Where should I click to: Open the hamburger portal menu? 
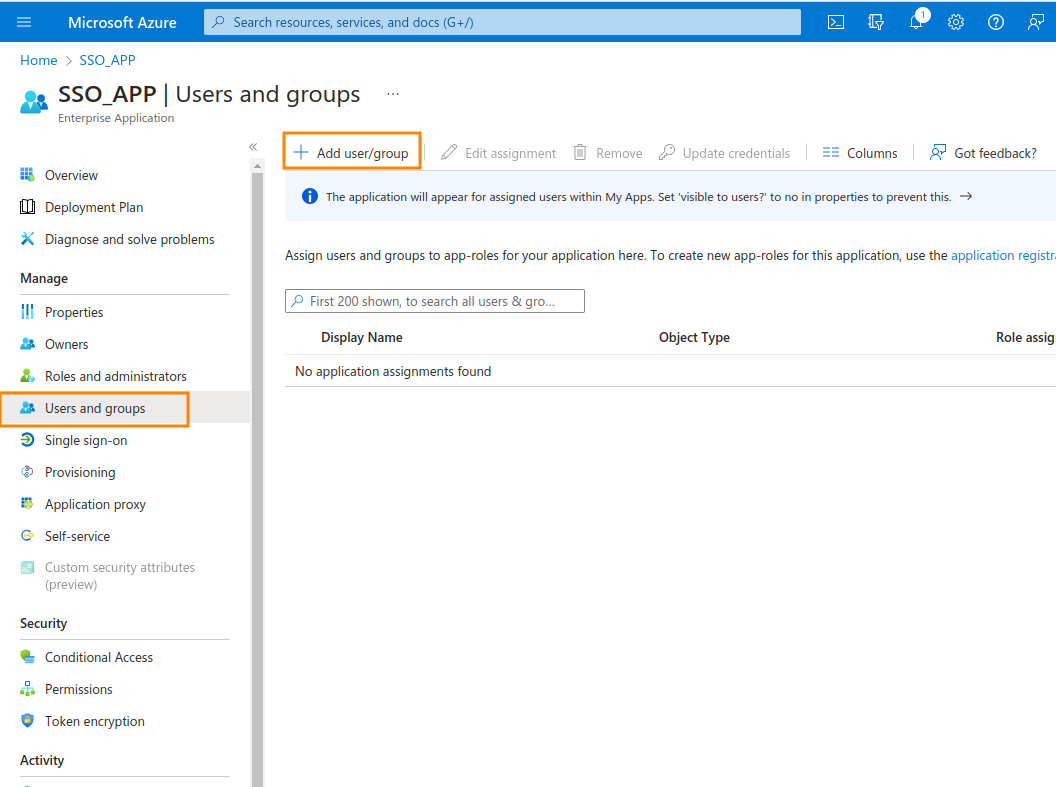click(24, 22)
